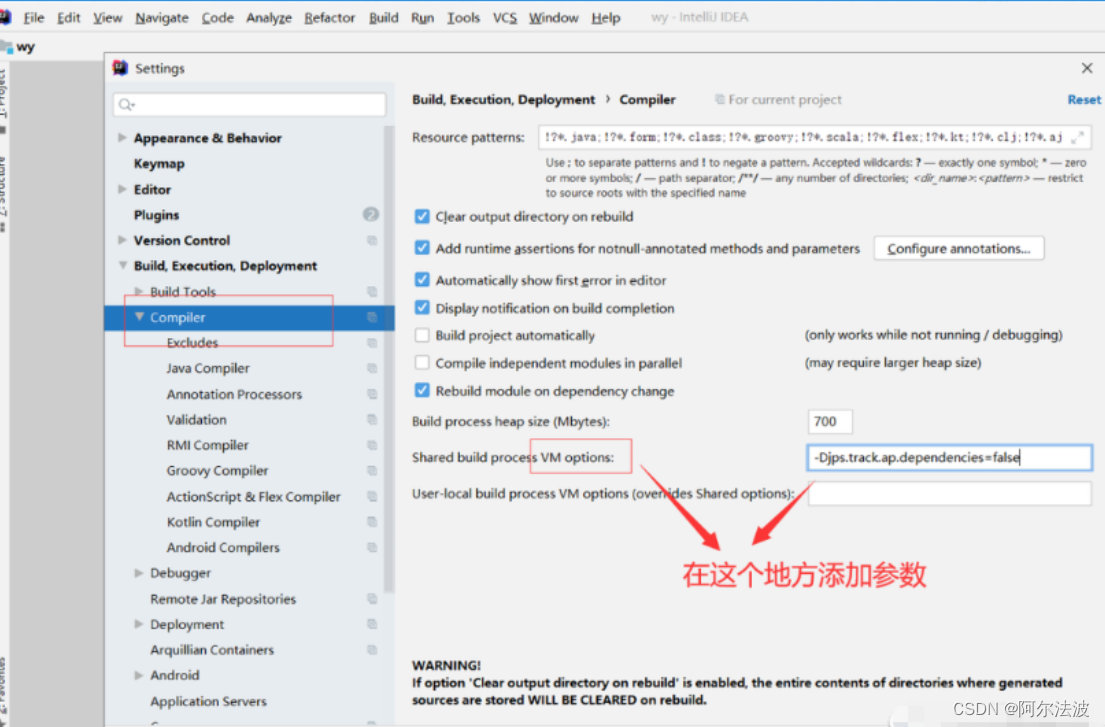Expand Build Tools node
Screen dimensions: 1105x727
tap(139, 291)
